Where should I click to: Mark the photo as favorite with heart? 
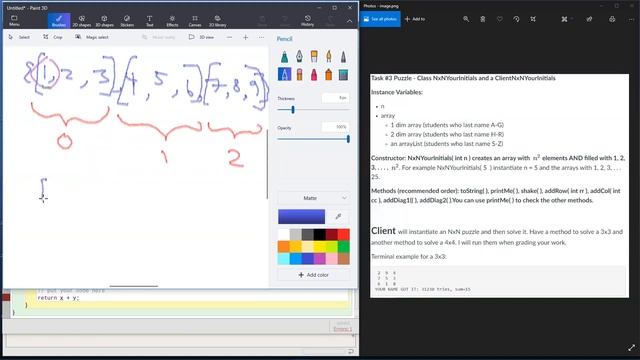click(500, 19)
